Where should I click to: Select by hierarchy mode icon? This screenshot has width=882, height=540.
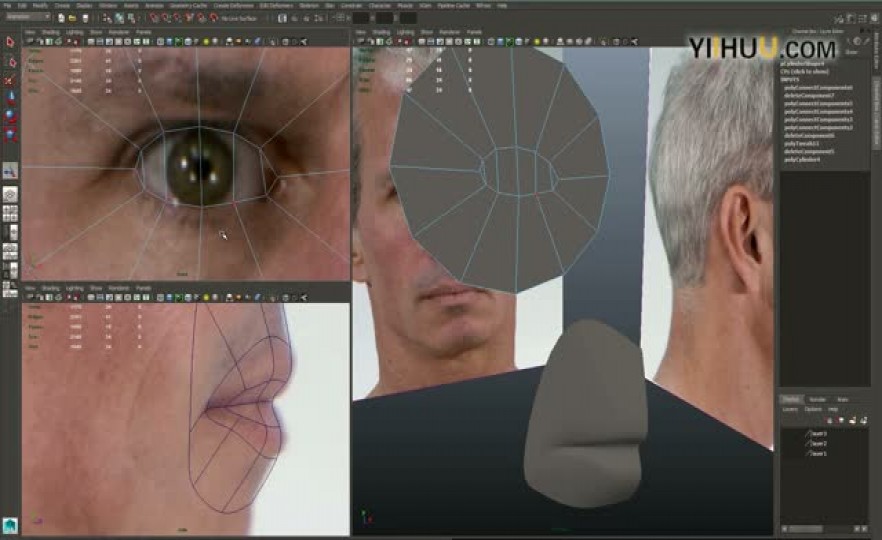107,18
